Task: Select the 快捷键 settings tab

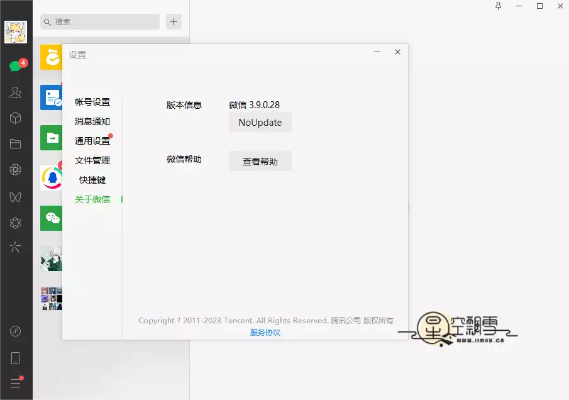Action: coord(92,180)
